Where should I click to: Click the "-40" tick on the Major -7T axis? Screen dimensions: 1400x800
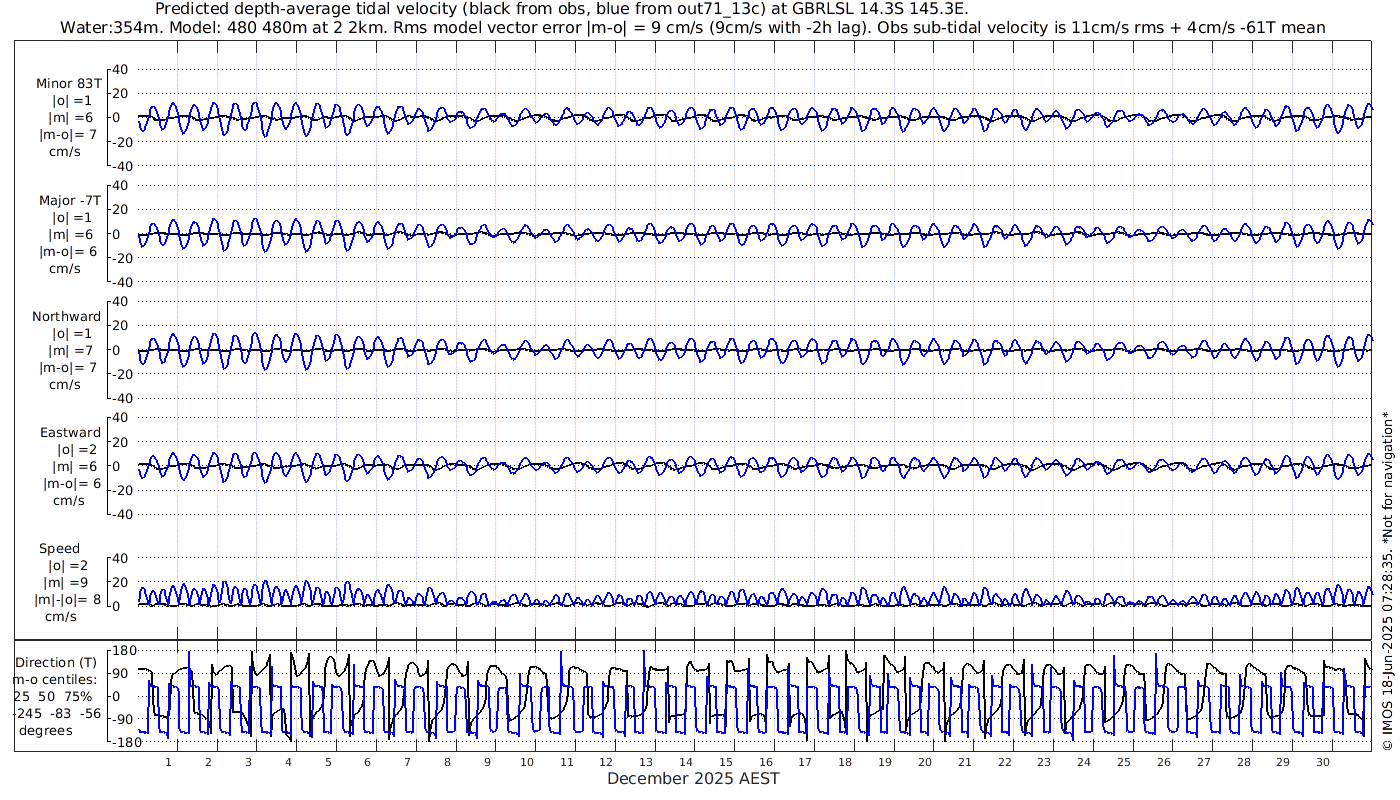pos(118,282)
